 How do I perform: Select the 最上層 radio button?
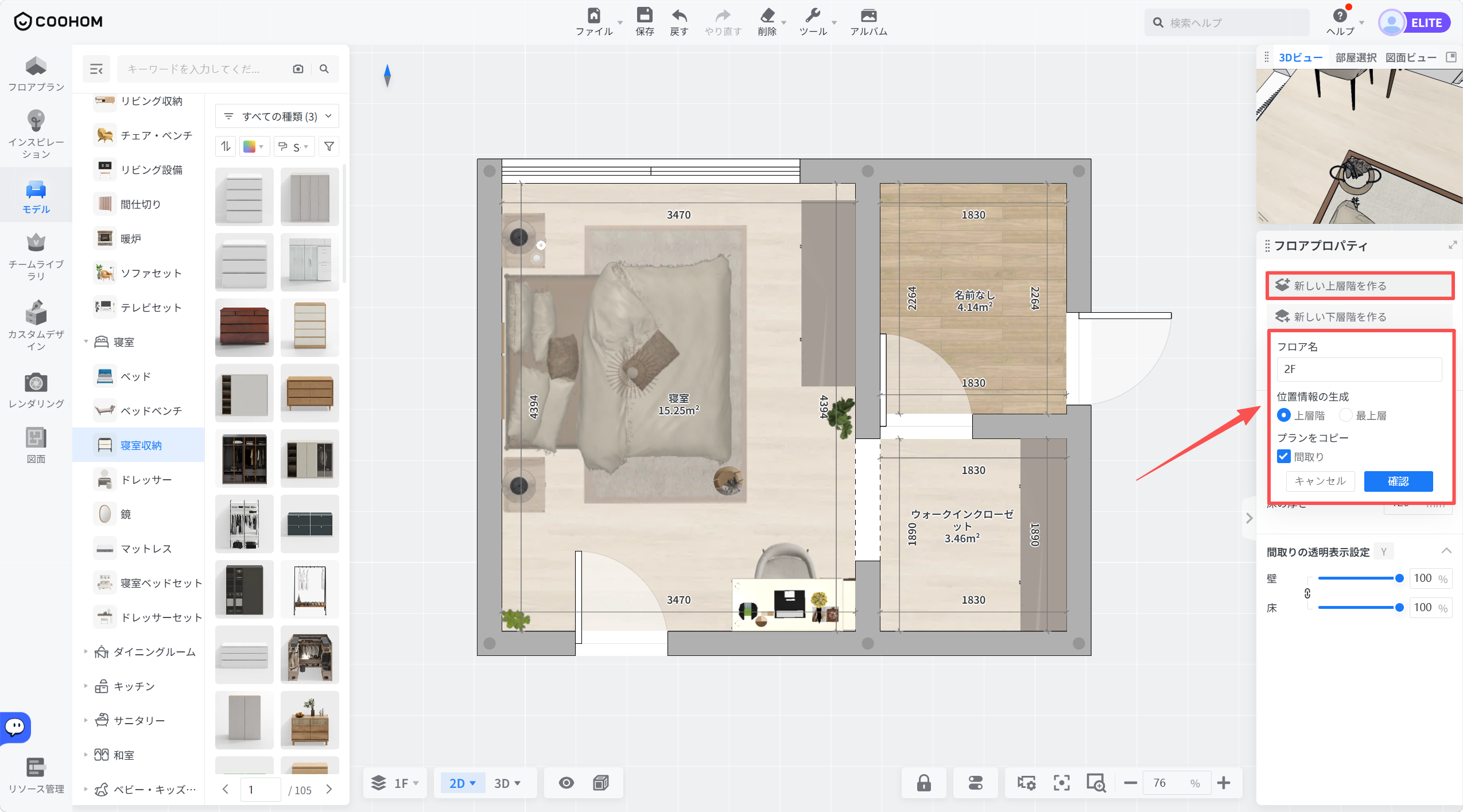pos(1346,415)
